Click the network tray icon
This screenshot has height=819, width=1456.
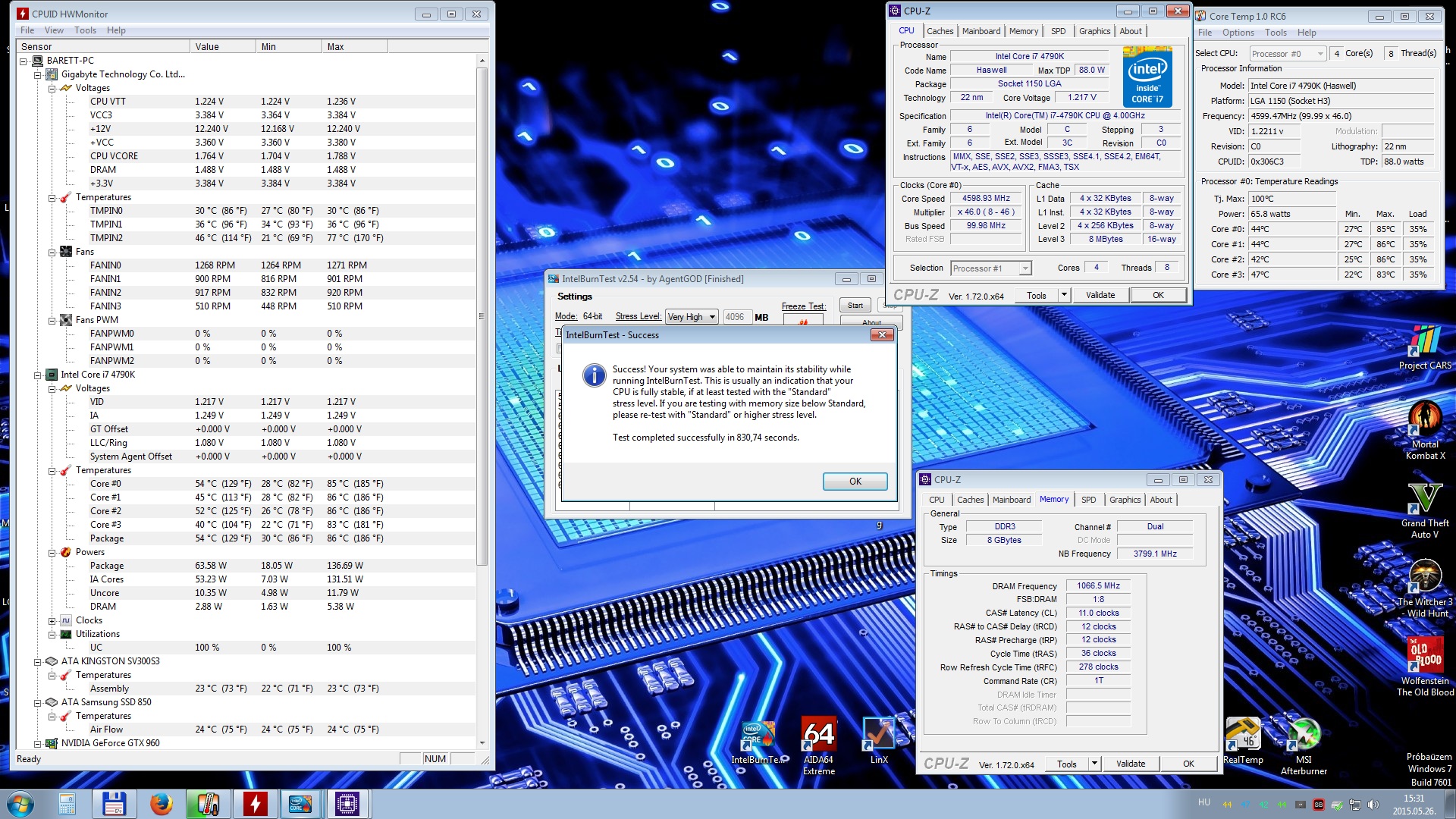pos(1354,805)
